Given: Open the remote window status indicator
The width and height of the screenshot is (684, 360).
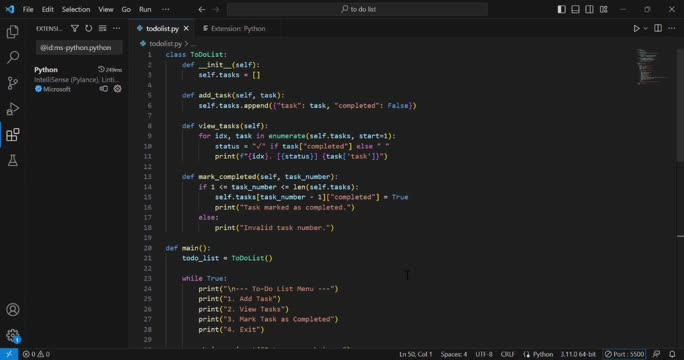Looking at the screenshot, I should click(9, 354).
